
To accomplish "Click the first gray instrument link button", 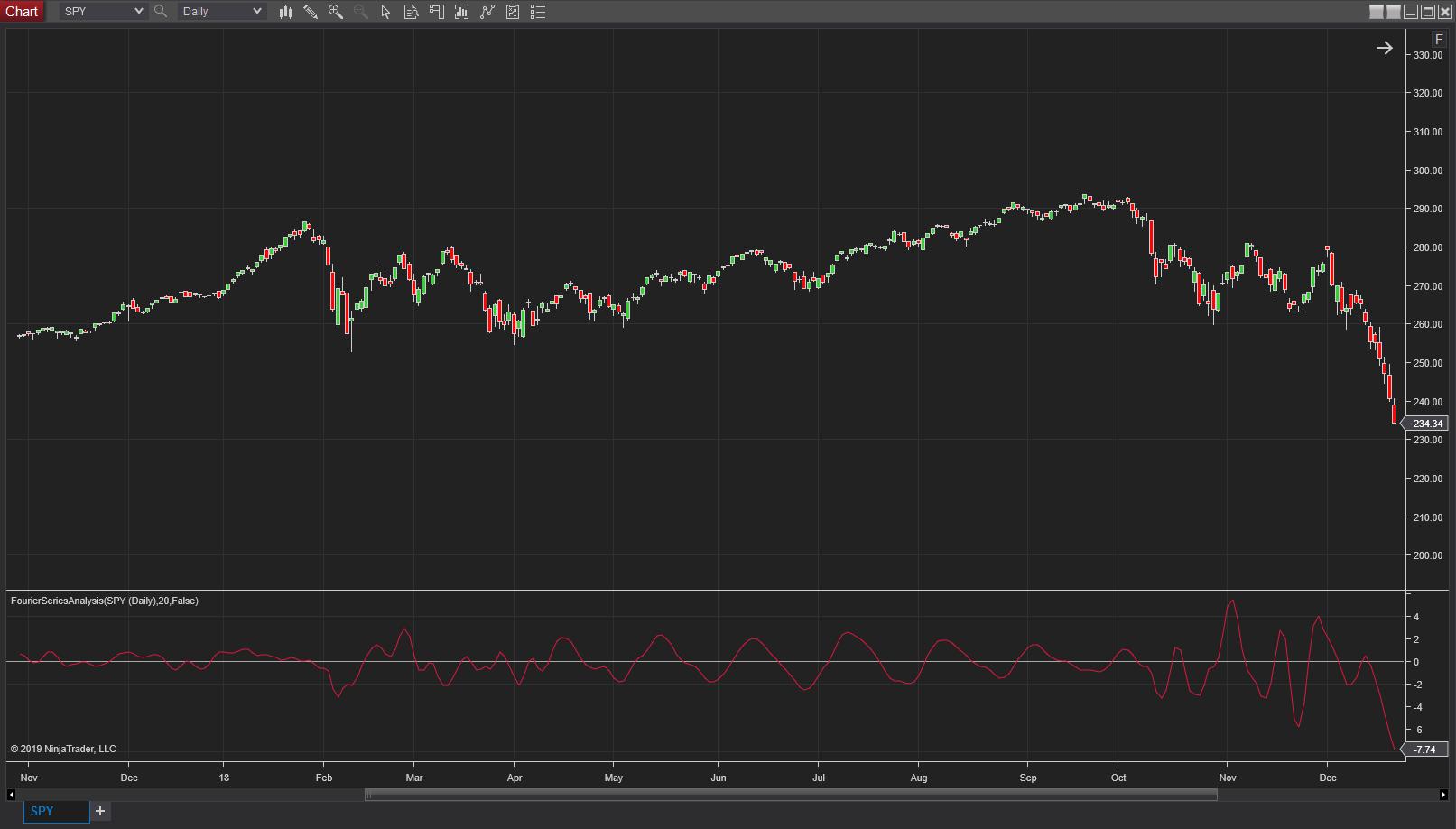I will (x=1377, y=12).
